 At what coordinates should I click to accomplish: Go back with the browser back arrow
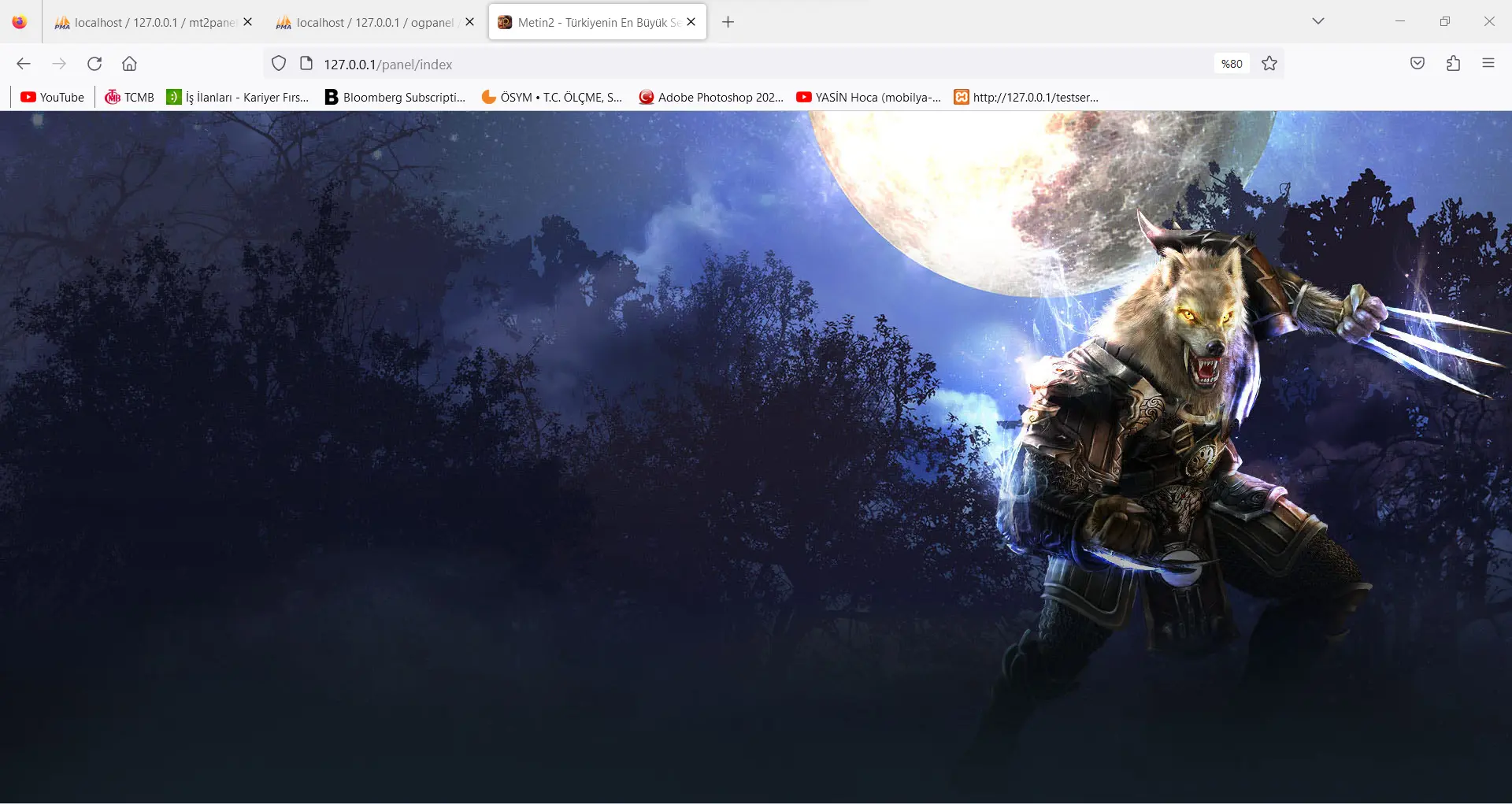24,64
